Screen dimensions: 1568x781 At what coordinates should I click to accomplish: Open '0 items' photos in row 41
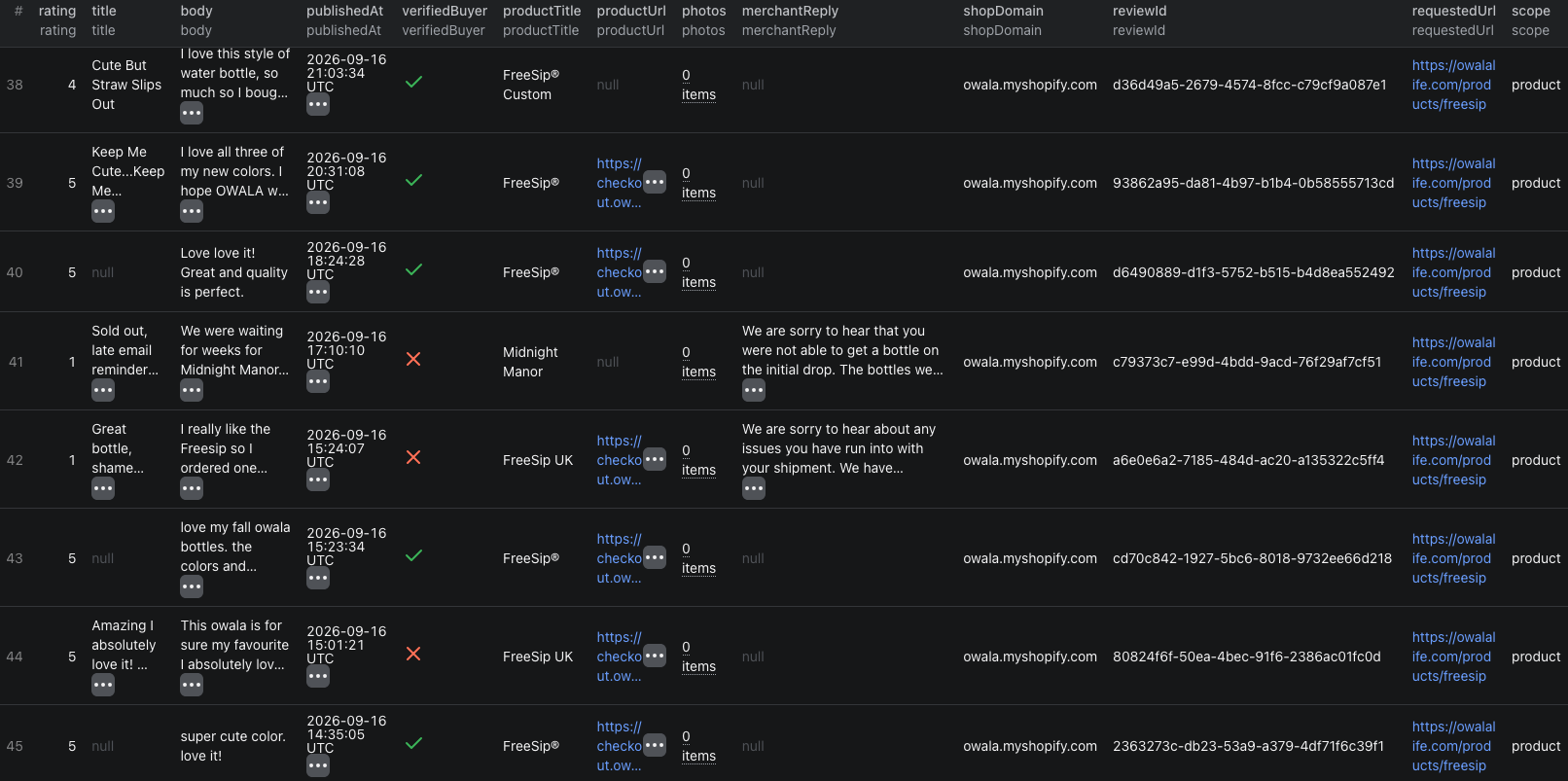pyautogui.click(x=698, y=362)
